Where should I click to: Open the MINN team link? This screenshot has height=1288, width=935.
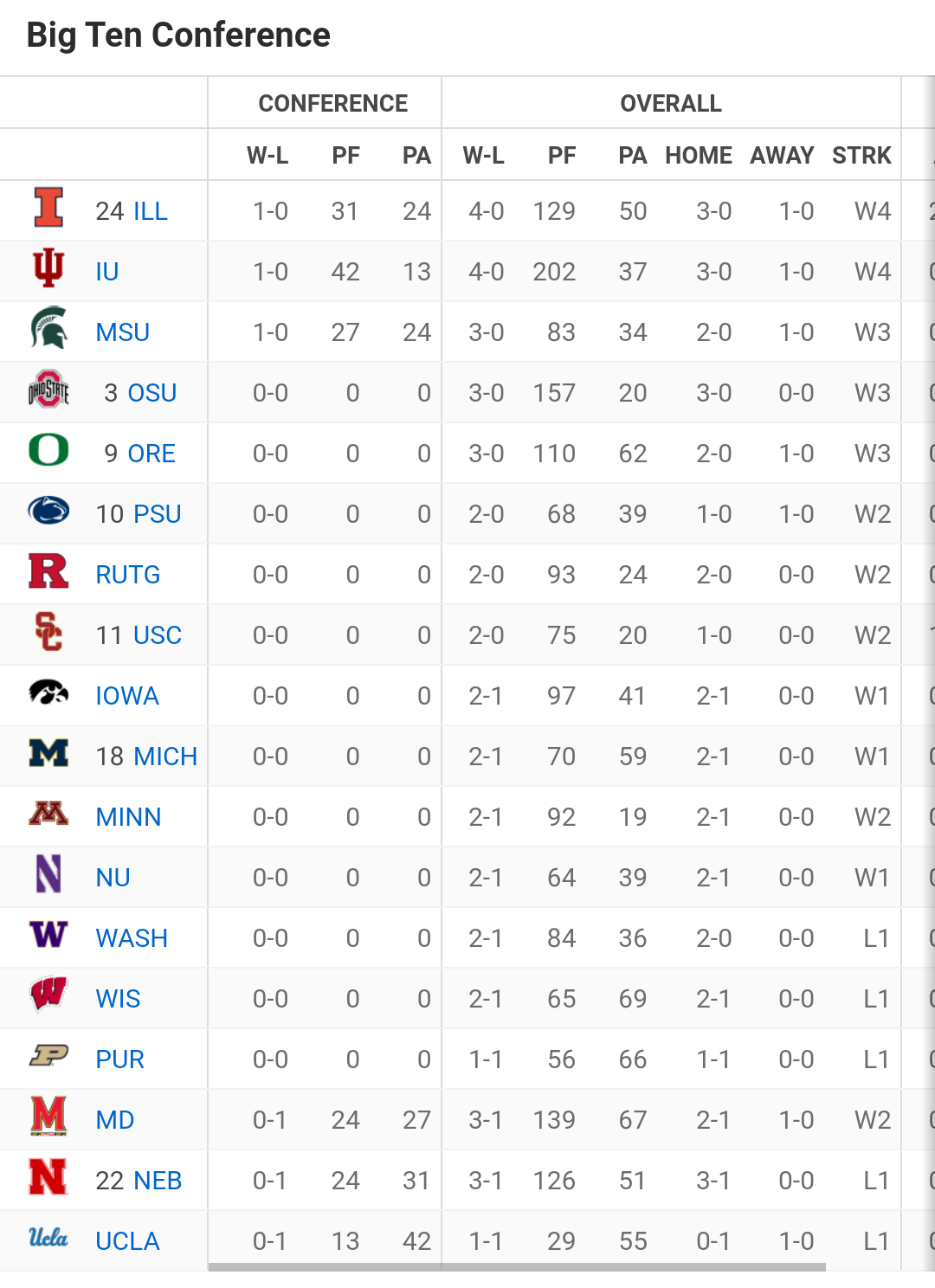tap(128, 817)
